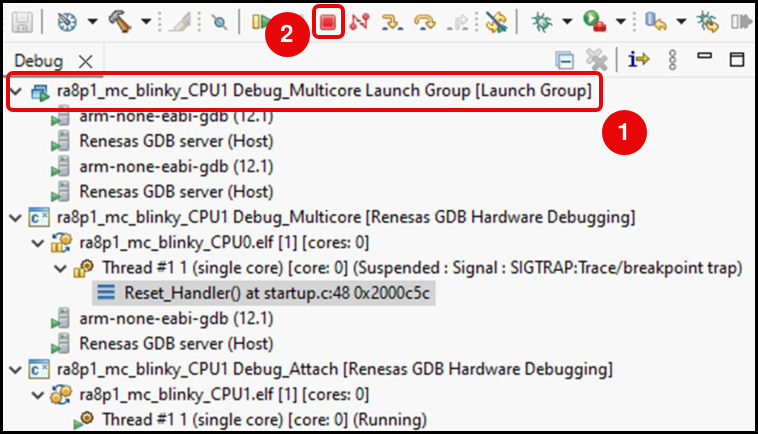Maximize the Debug view panel
The width and height of the screenshot is (758, 434).
pos(737,59)
